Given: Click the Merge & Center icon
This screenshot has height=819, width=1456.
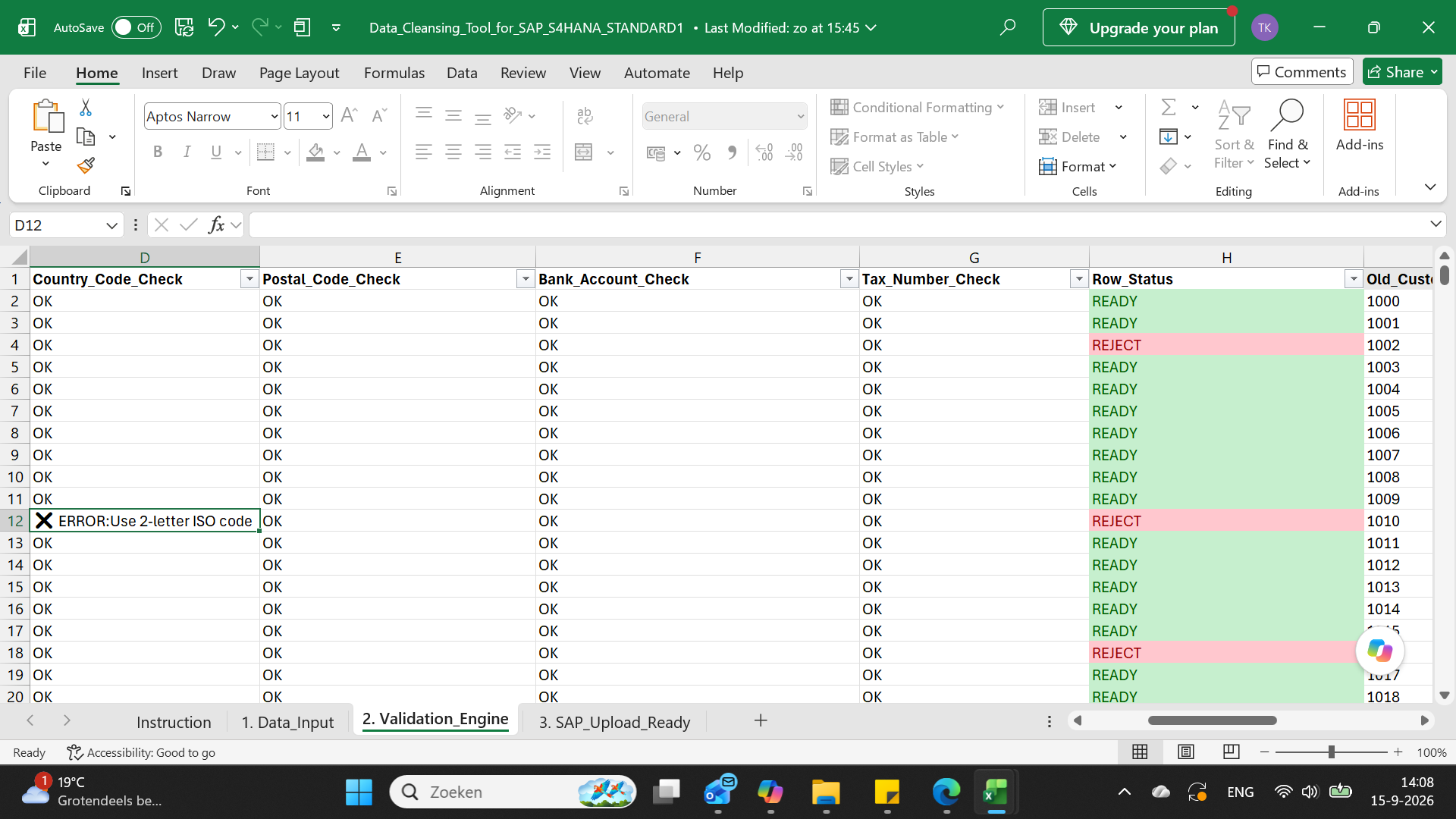Looking at the screenshot, I should (x=584, y=152).
